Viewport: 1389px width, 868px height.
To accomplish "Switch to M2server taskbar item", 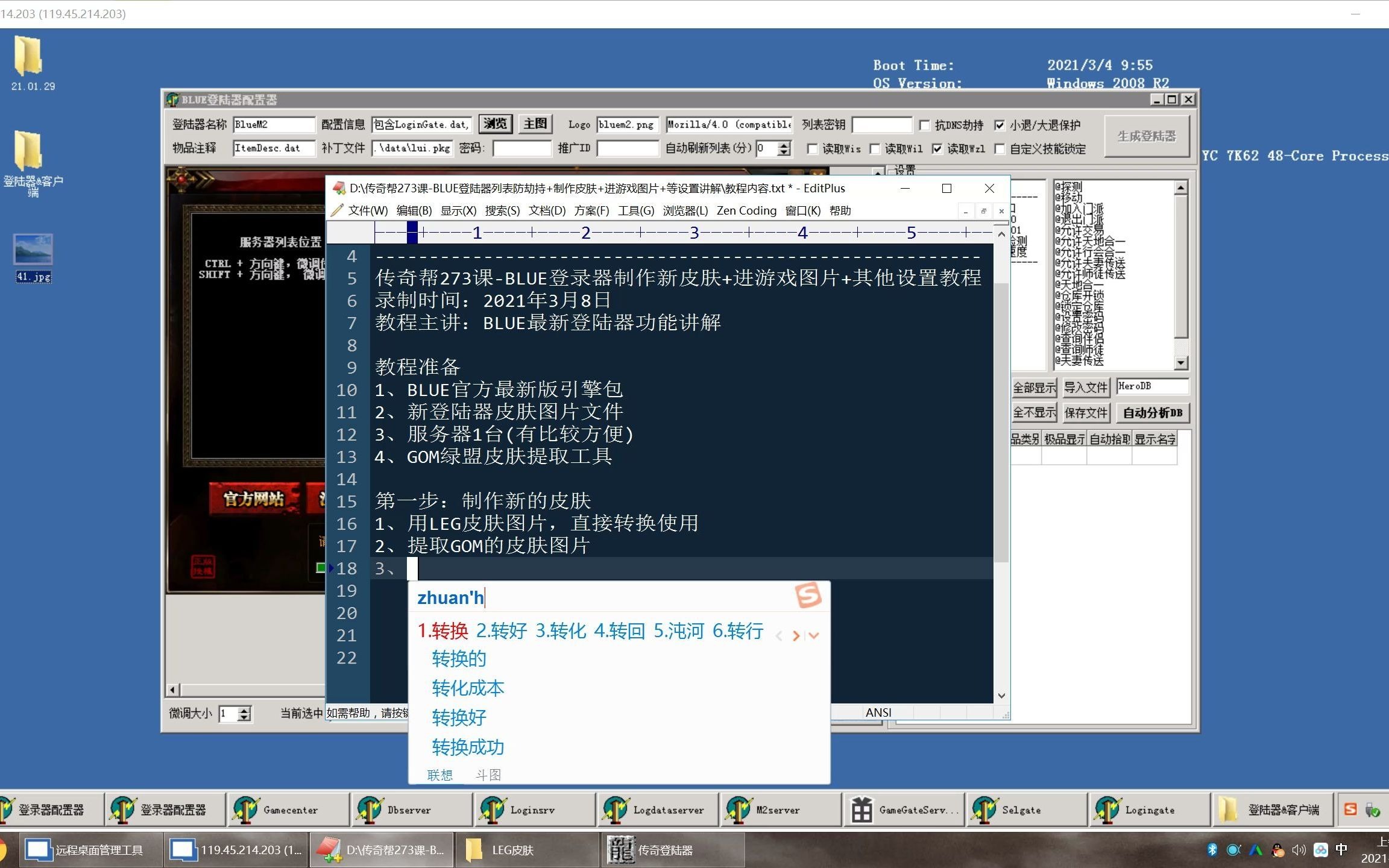I will [776, 810].
